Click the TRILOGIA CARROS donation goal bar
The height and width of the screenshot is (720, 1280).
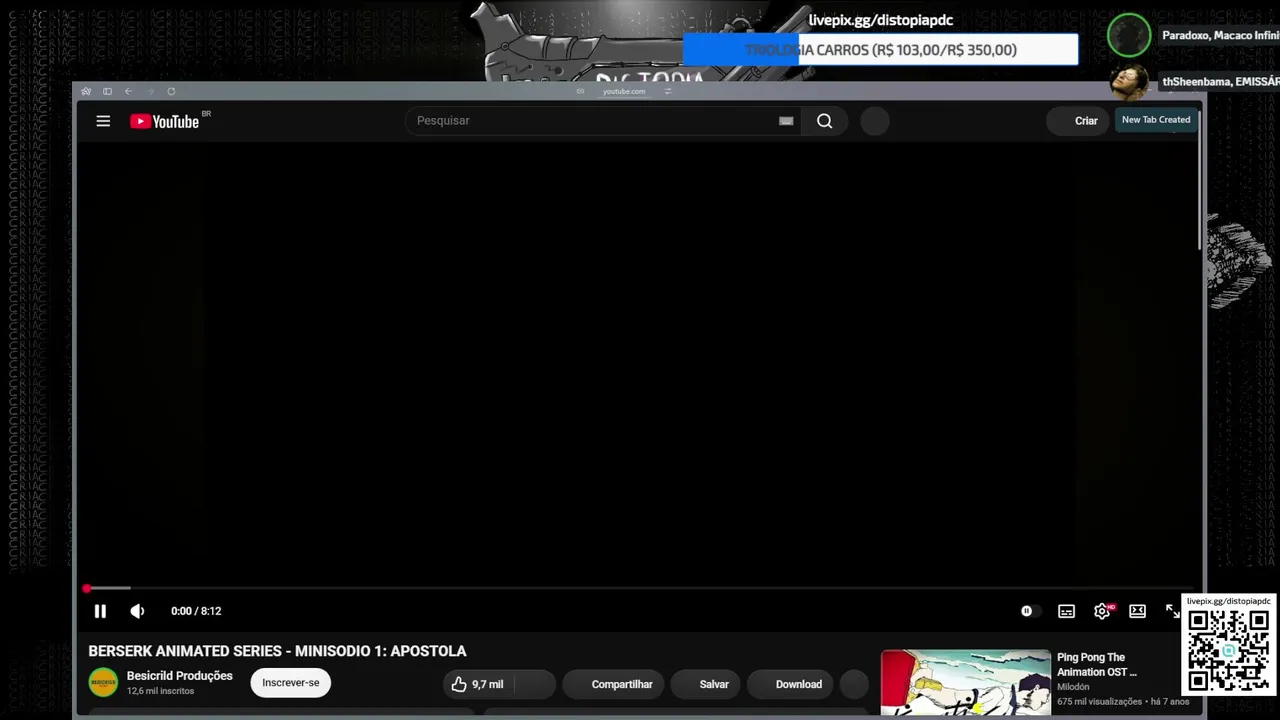[881, 50]
